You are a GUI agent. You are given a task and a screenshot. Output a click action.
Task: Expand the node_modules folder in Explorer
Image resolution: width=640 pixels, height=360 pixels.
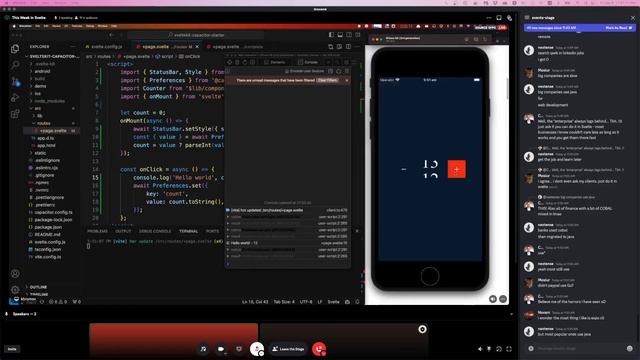49,101
